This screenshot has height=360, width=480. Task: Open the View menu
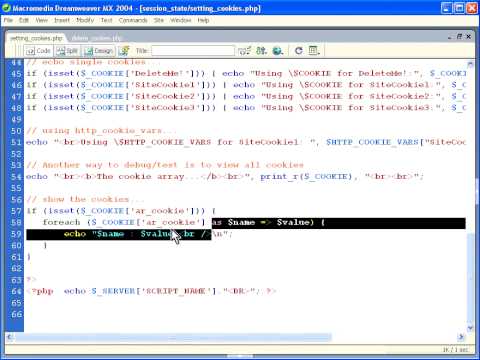tap(42, 20)
